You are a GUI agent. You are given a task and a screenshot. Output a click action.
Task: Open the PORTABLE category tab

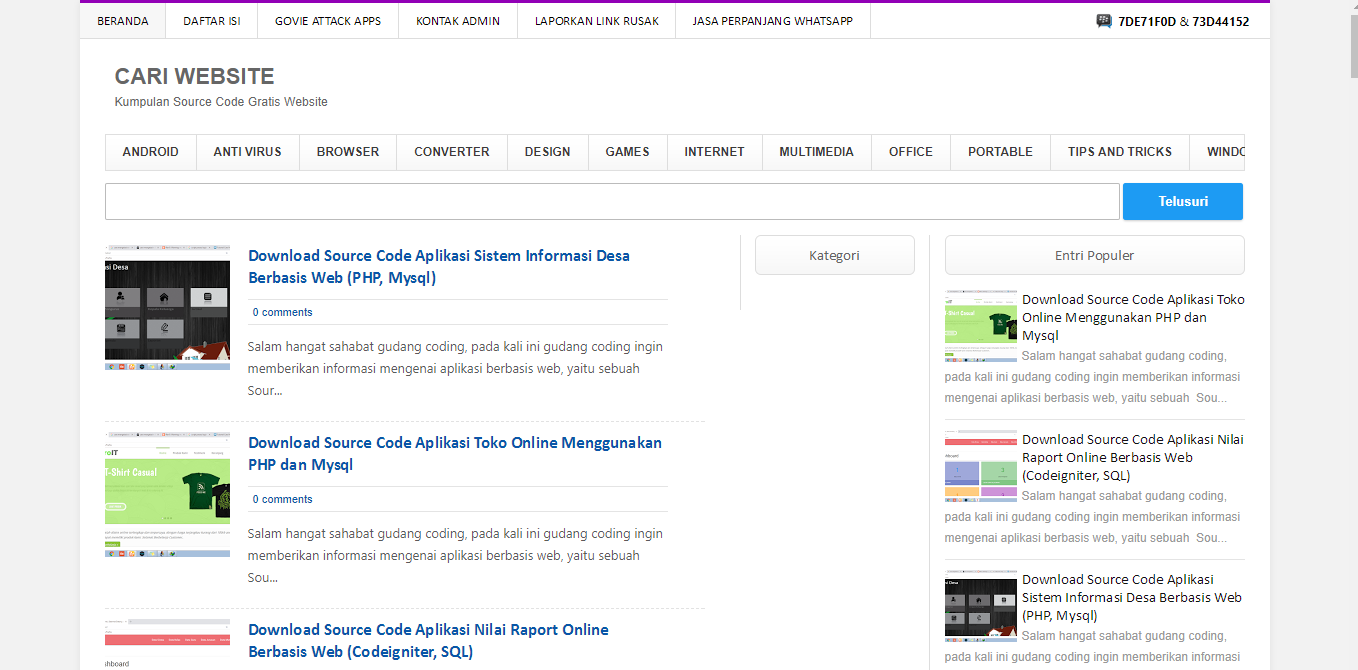tap(1000, 152)
